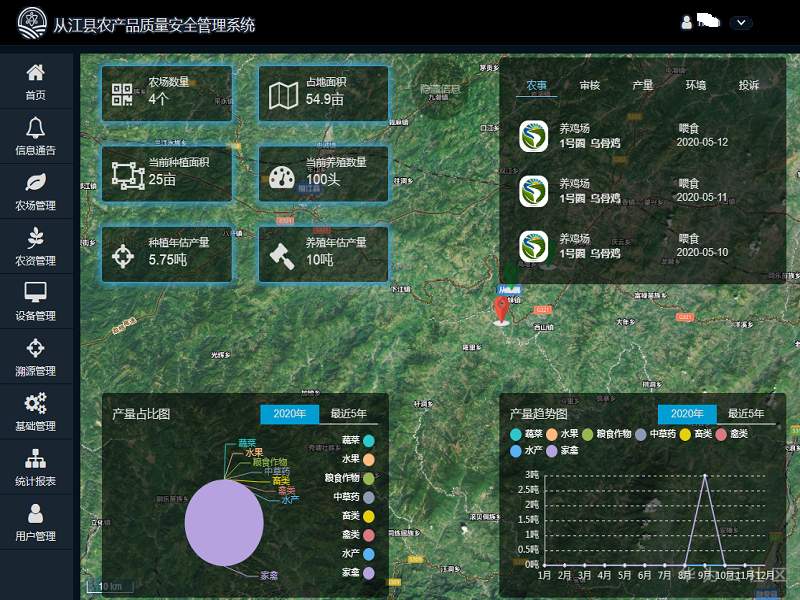Switch to the 产量 tab
Image resolution: width=800 pixels, height=600 pixels.
(642, 85)
